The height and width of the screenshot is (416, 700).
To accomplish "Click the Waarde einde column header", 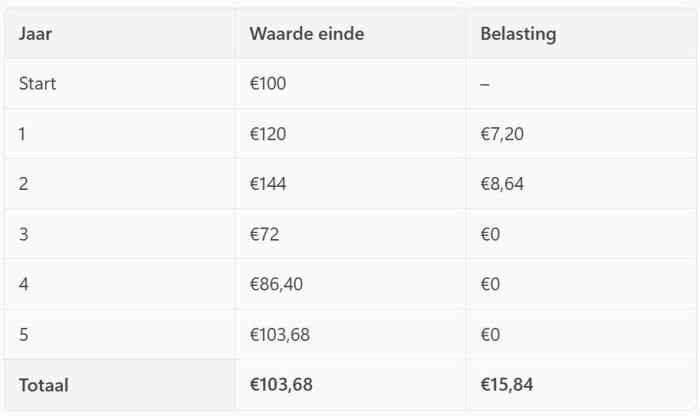I will point(306,34).
